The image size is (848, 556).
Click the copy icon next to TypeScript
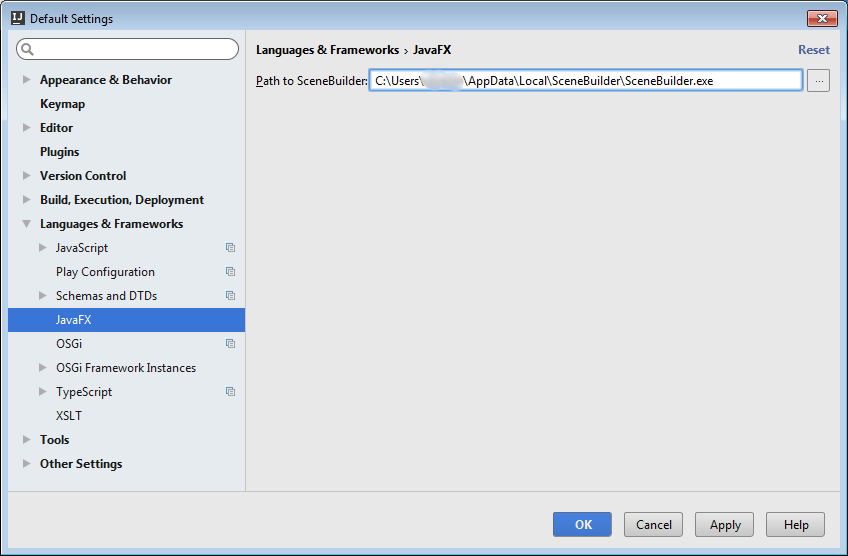(x=230, y=392)
